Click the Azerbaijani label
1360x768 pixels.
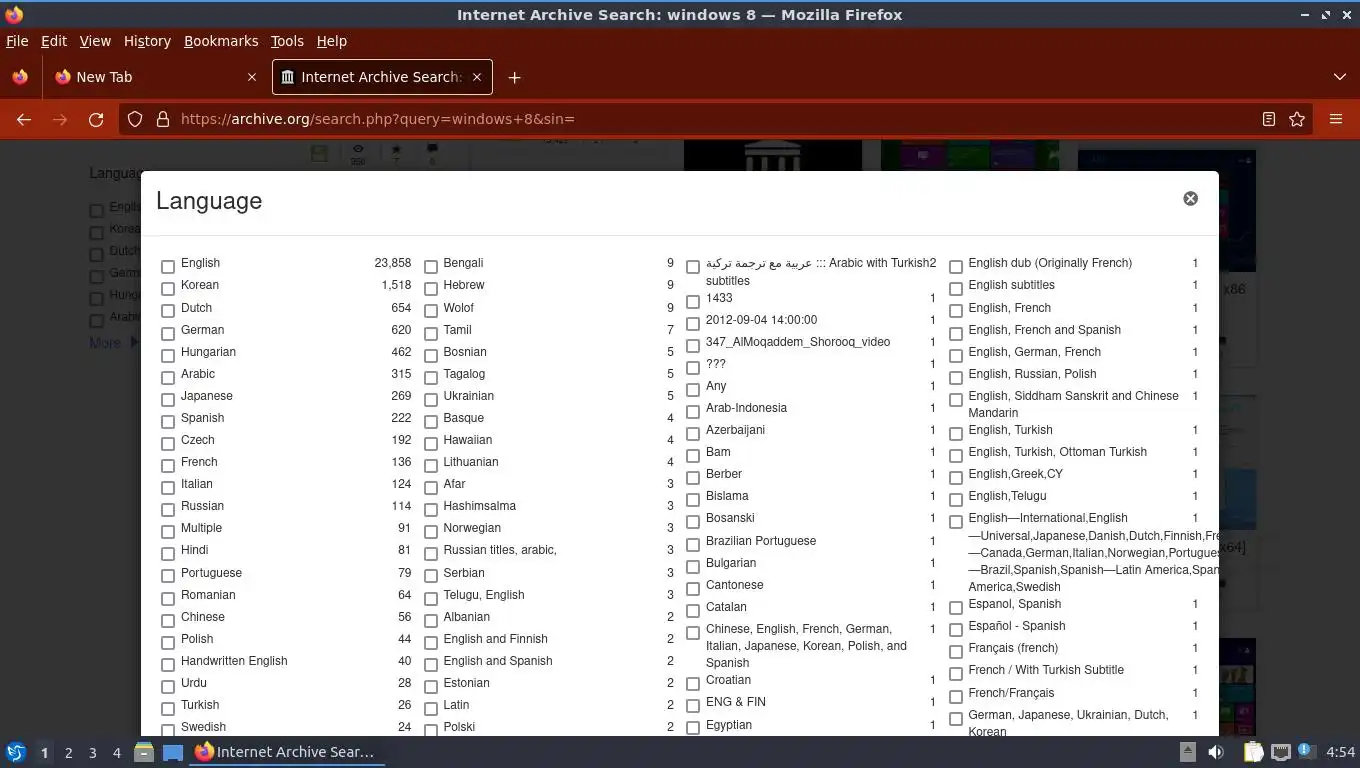[735, 430]
